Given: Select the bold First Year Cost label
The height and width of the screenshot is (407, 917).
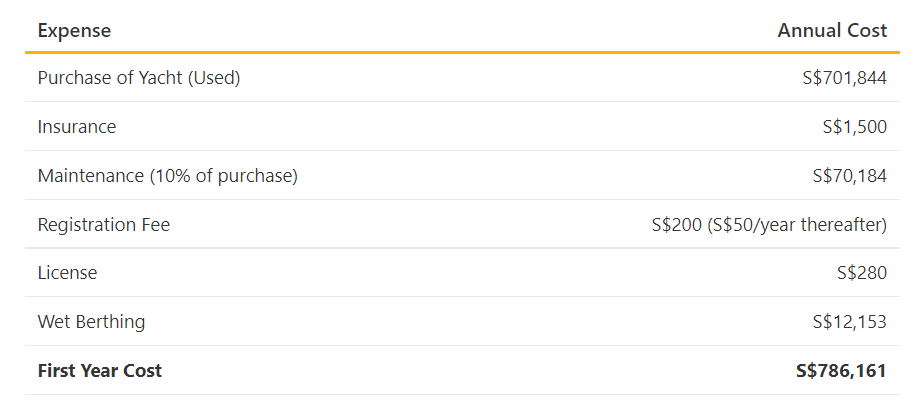Looking at the screenshot, I should pos(100,371).
